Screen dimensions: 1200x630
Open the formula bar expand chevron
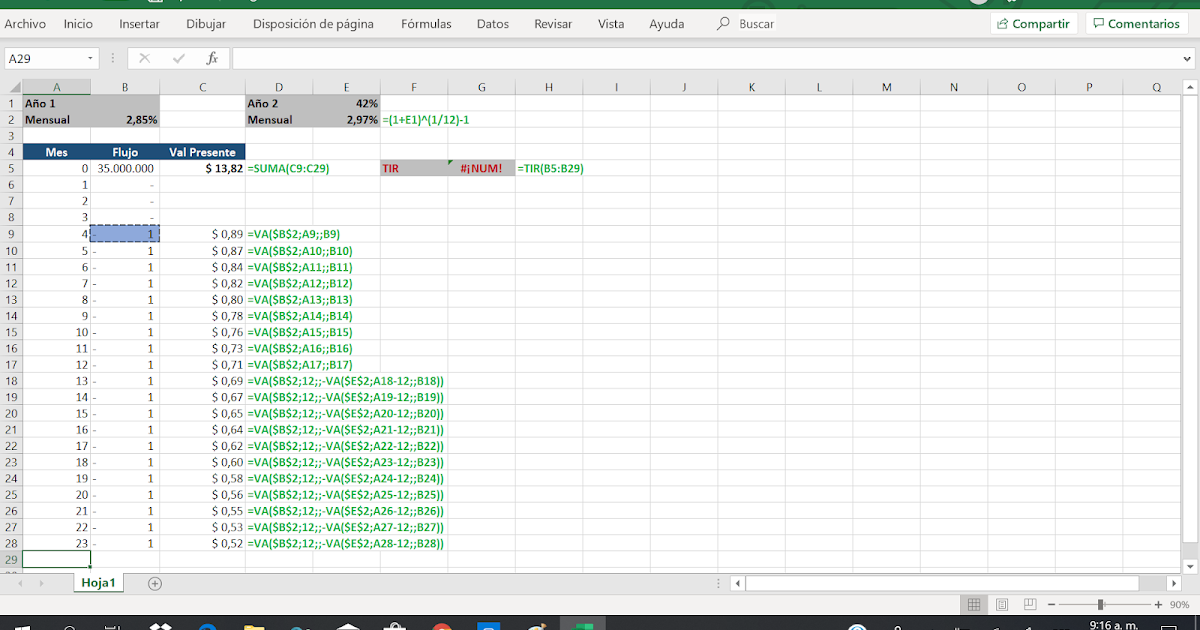1186,58
